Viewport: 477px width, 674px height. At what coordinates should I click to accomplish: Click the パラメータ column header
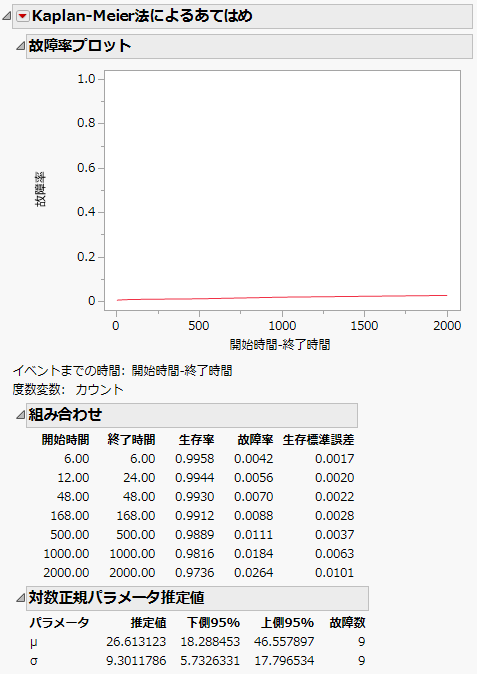[59, 622]
